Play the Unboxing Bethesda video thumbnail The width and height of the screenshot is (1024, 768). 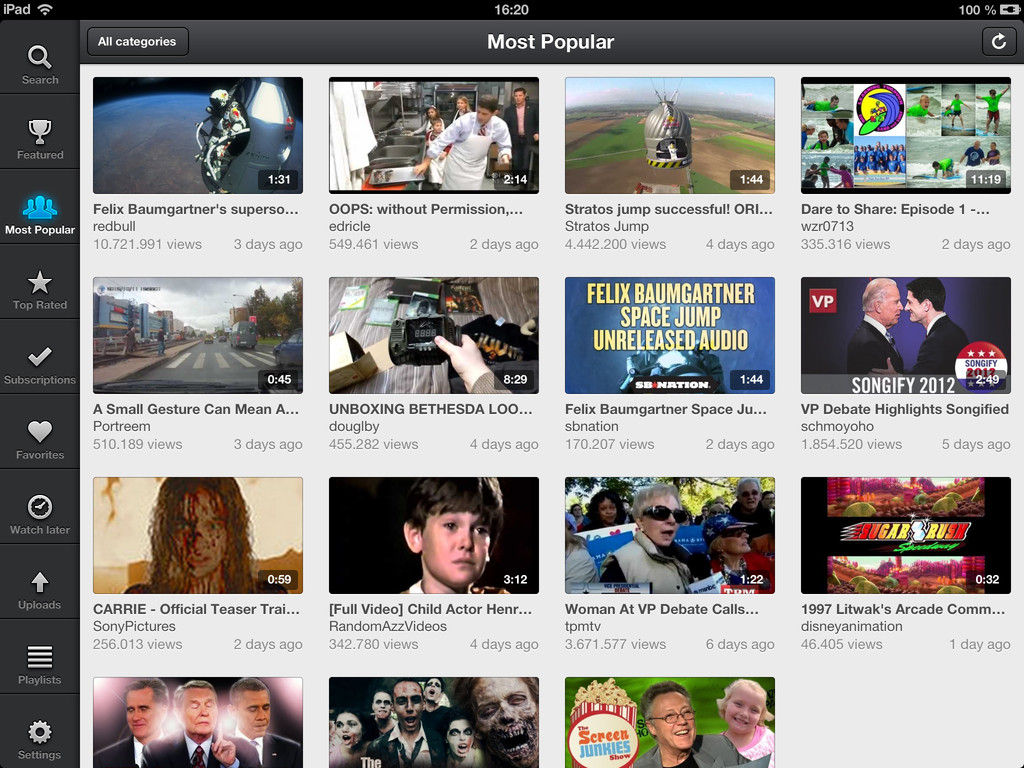click(x=434, y=335)
